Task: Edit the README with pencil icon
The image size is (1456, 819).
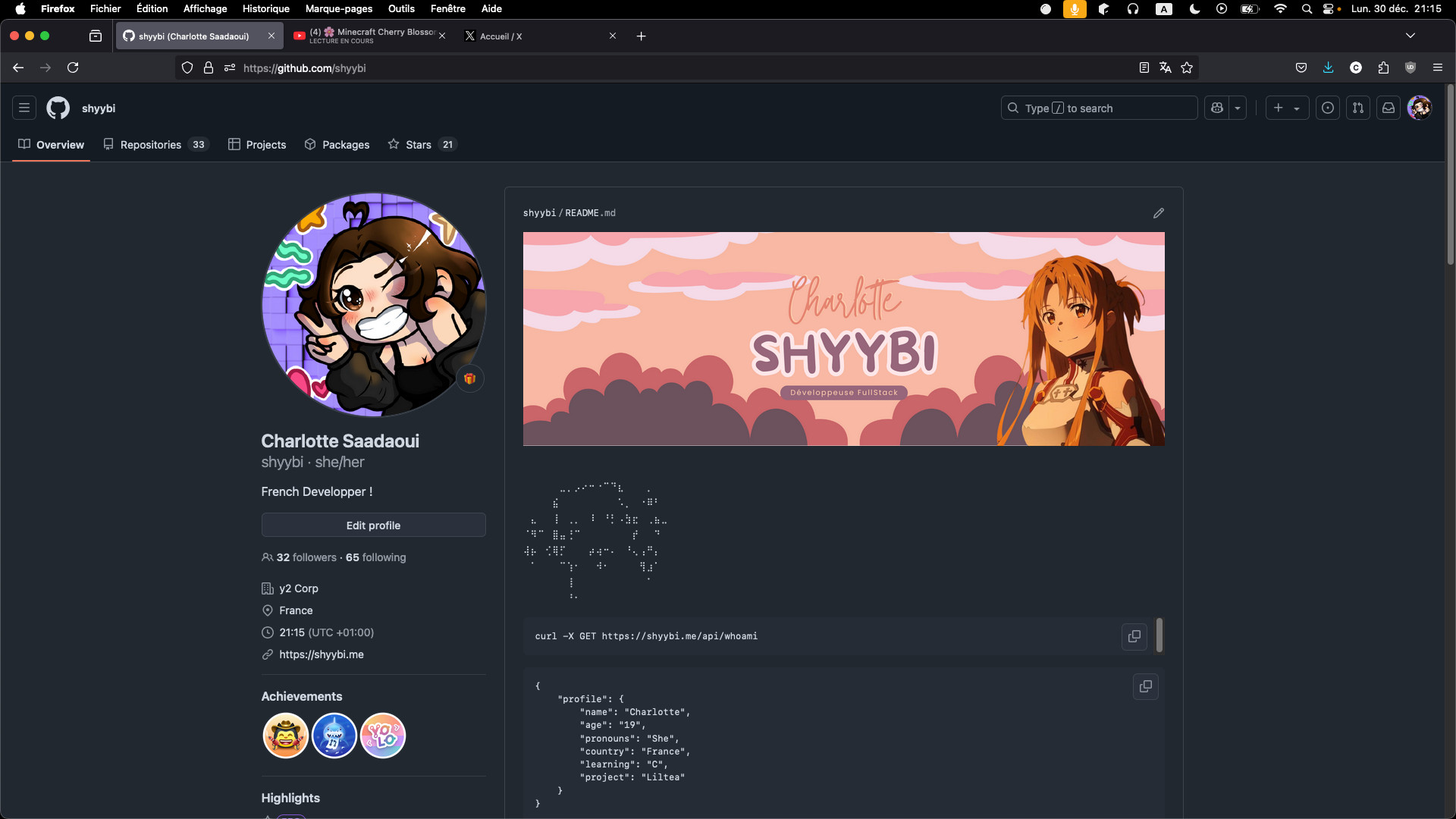Action: click(1159, 213)
